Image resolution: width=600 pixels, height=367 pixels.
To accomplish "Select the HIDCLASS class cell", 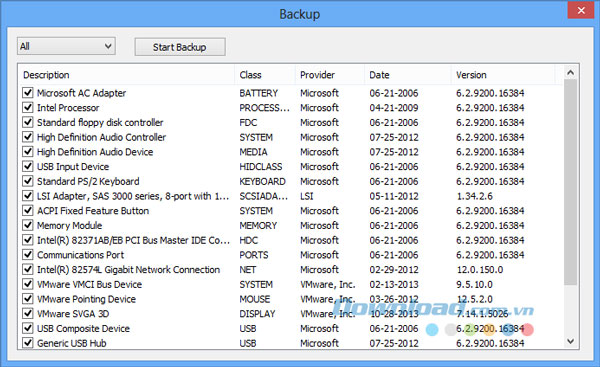I will pyautogui.click(x=261, y=167).
